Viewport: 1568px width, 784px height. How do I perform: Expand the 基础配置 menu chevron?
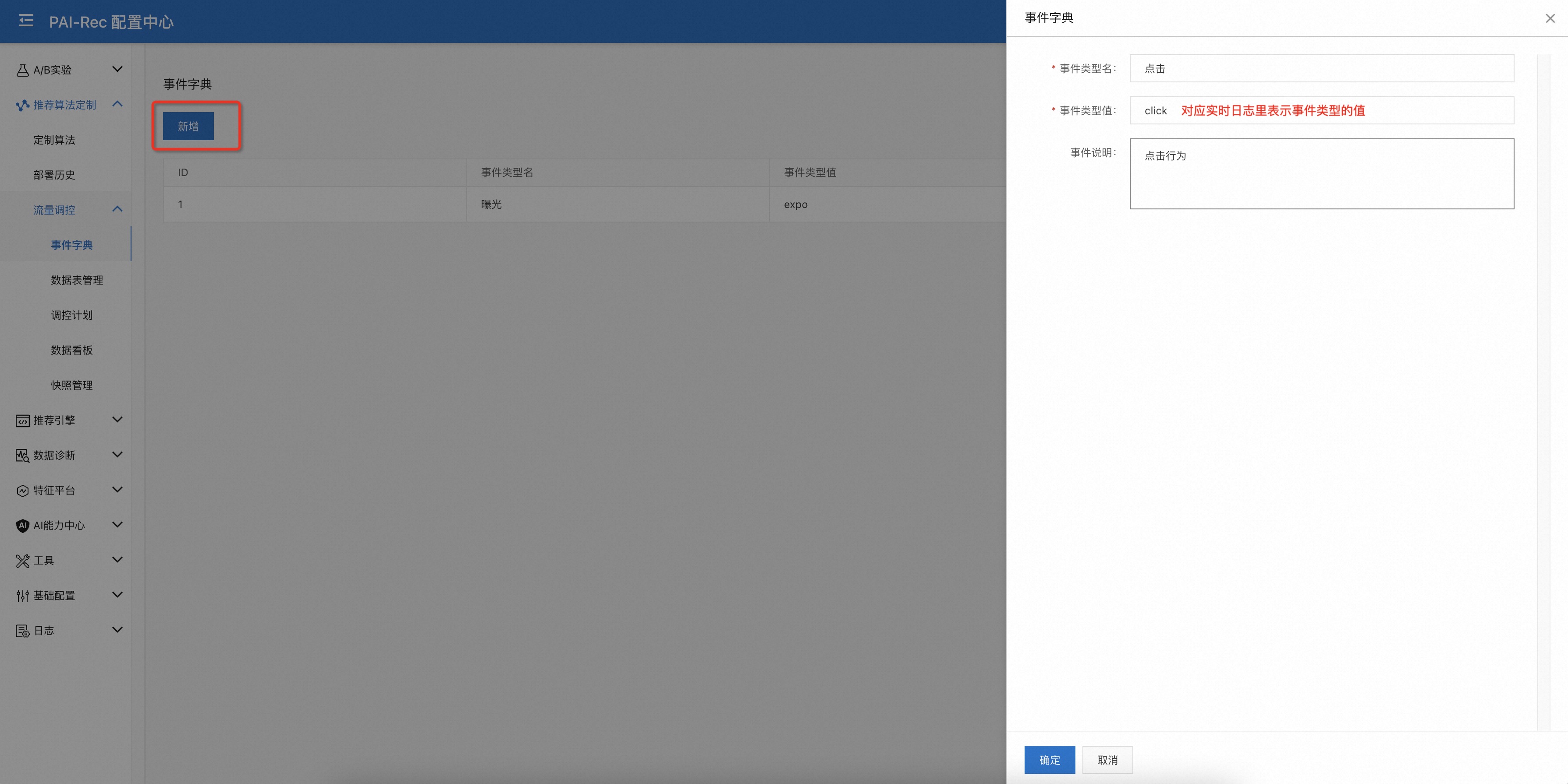point(117,595)
